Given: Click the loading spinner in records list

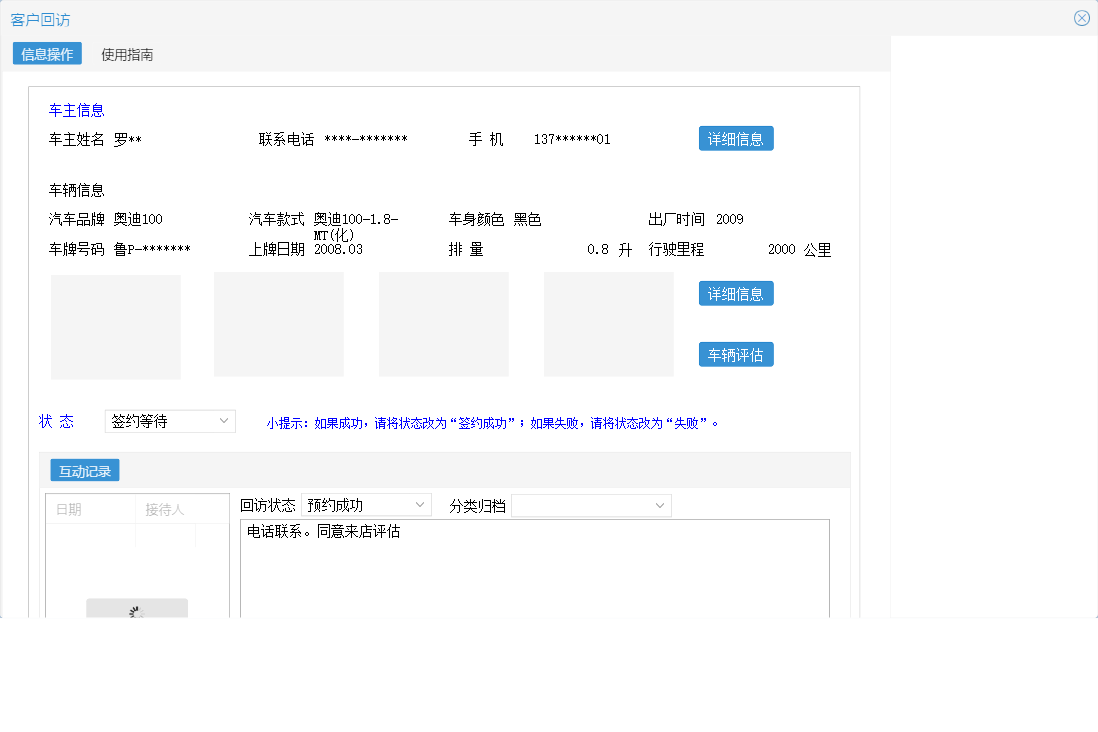Looking at the screenshot, I should 136,609.
